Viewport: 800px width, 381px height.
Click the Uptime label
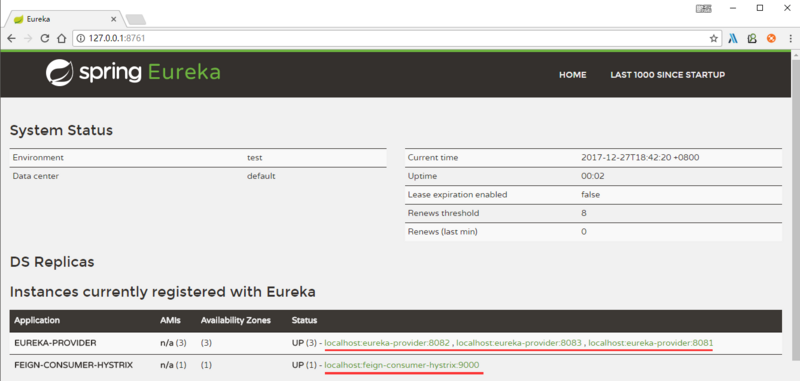422,176
